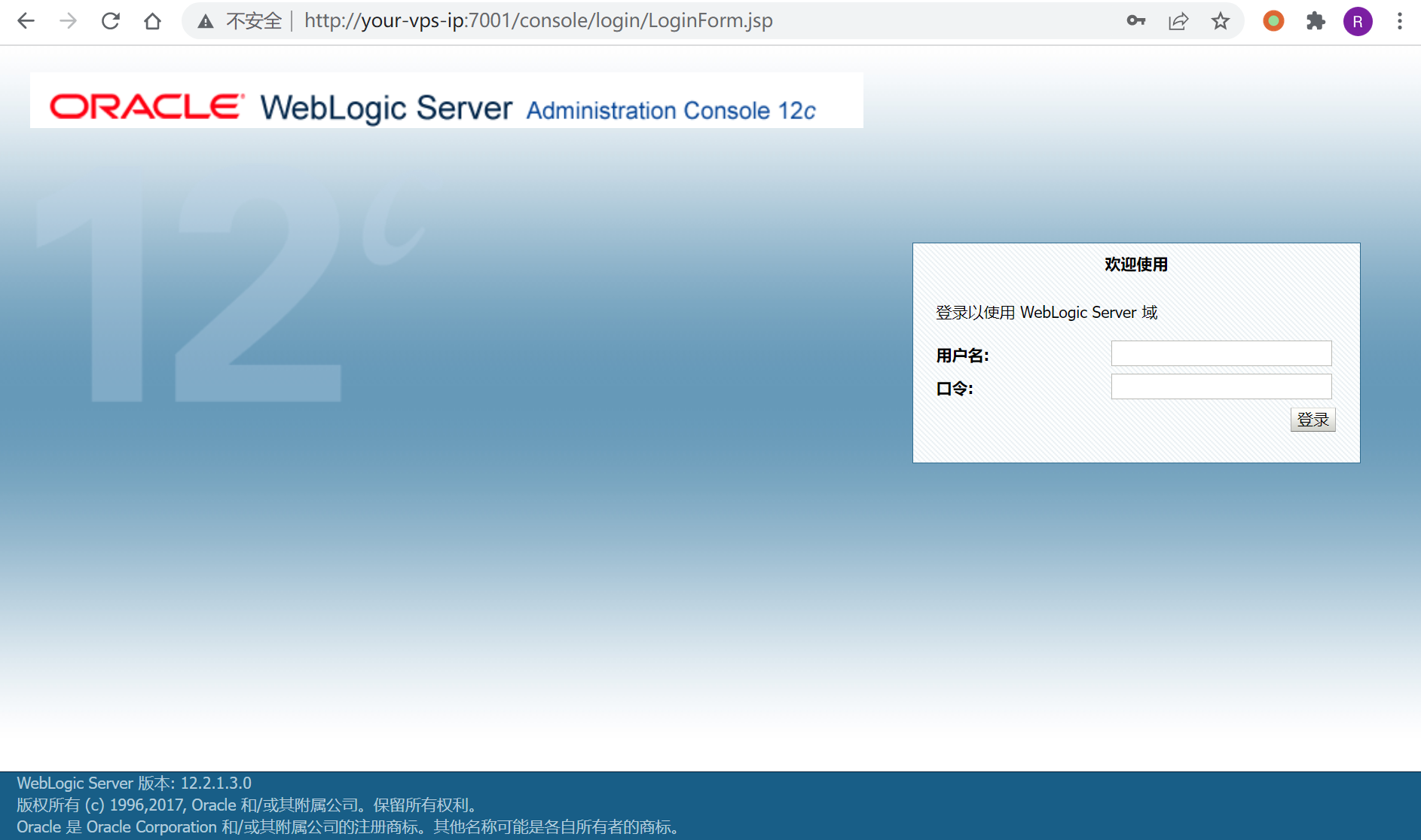The height and width of the screenshot is (840, 1421).
Task: Open saved passwords key icon
Action: tap(1136, 21)
